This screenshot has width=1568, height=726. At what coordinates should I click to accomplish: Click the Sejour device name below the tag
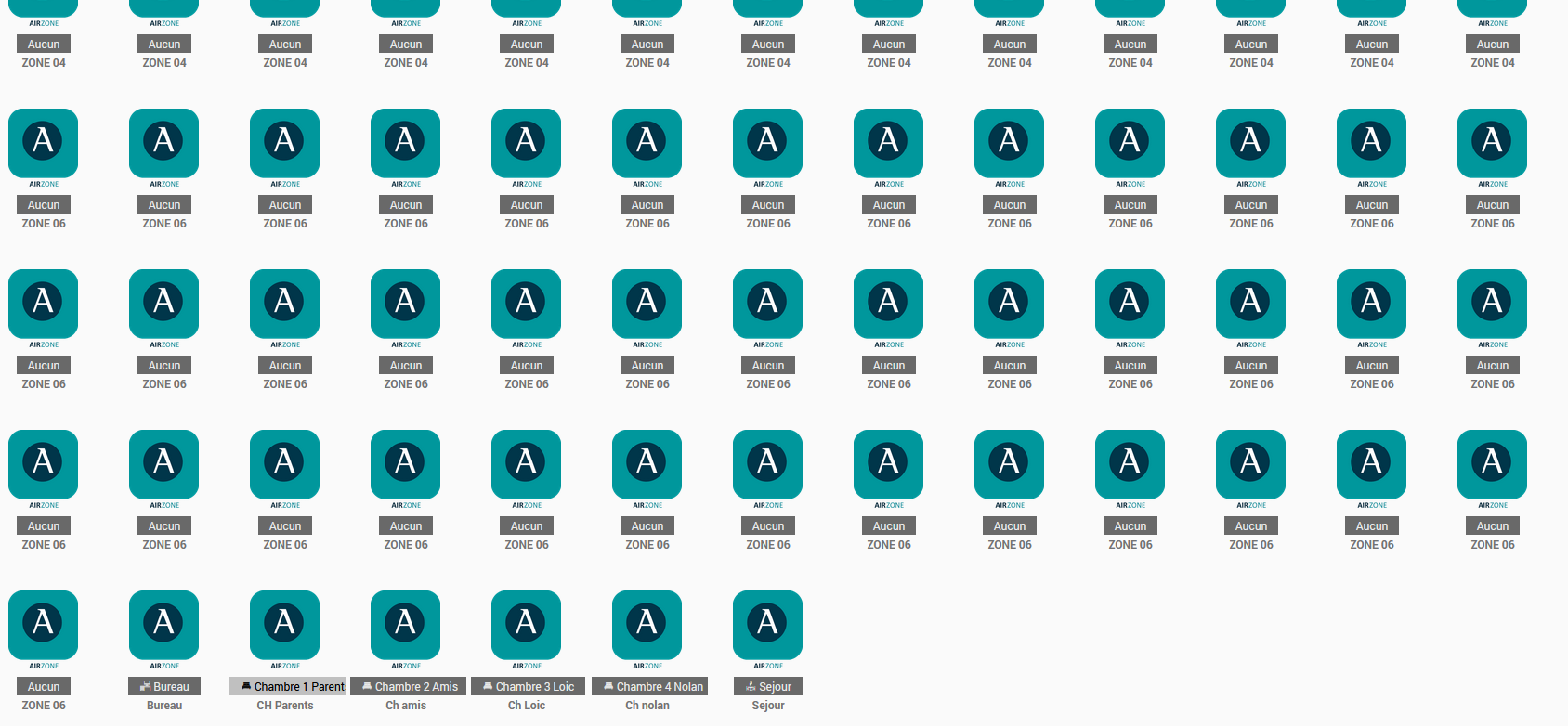[x=768, y=706]
